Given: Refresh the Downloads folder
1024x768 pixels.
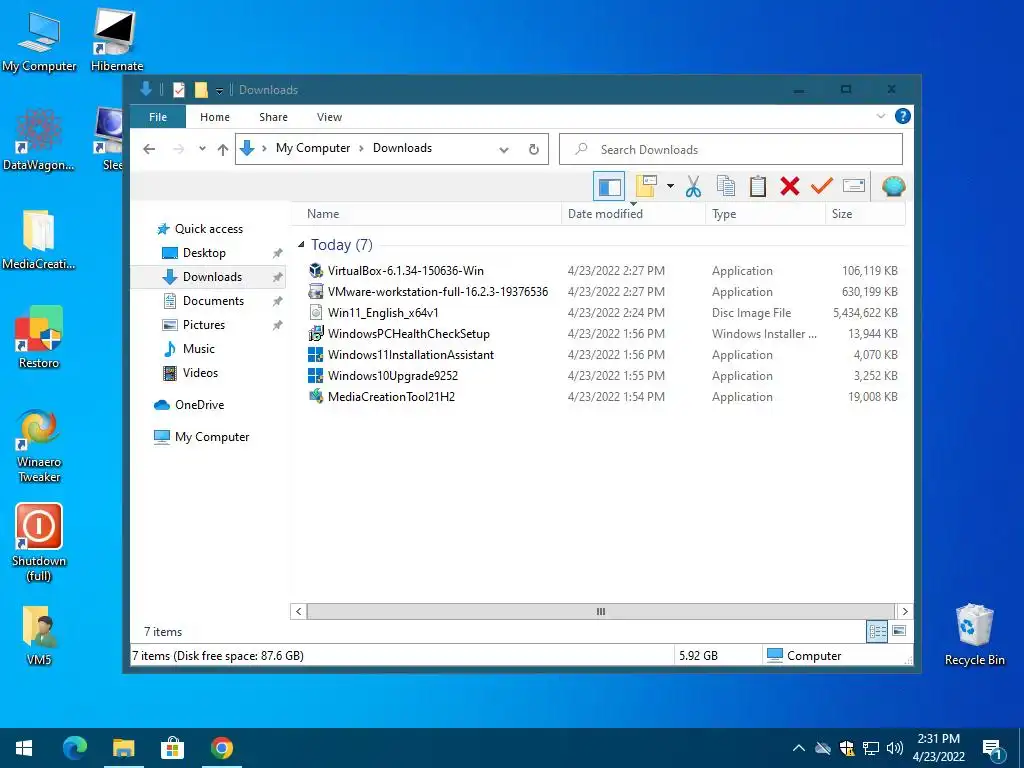Looking at the screenshot, I should pos(534,150).
